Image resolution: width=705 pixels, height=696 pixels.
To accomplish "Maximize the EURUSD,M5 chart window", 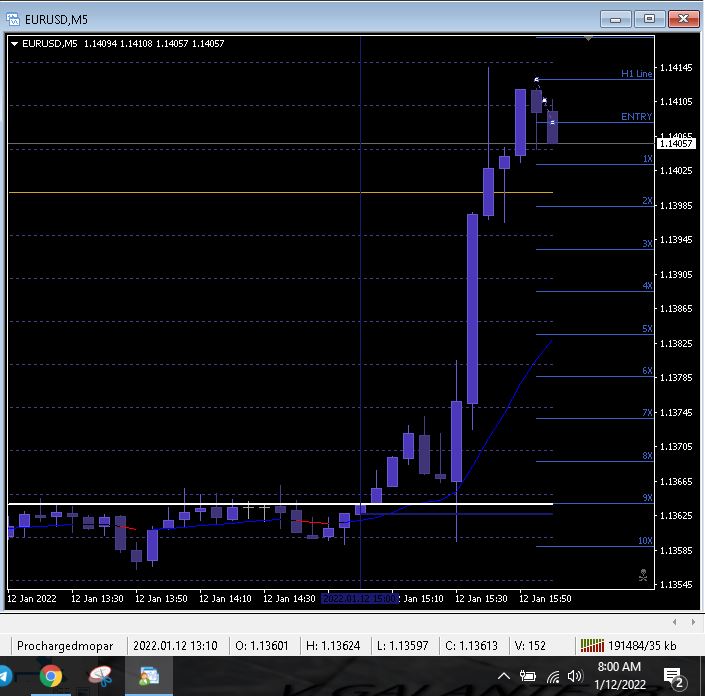I will [x=649, y=19].
